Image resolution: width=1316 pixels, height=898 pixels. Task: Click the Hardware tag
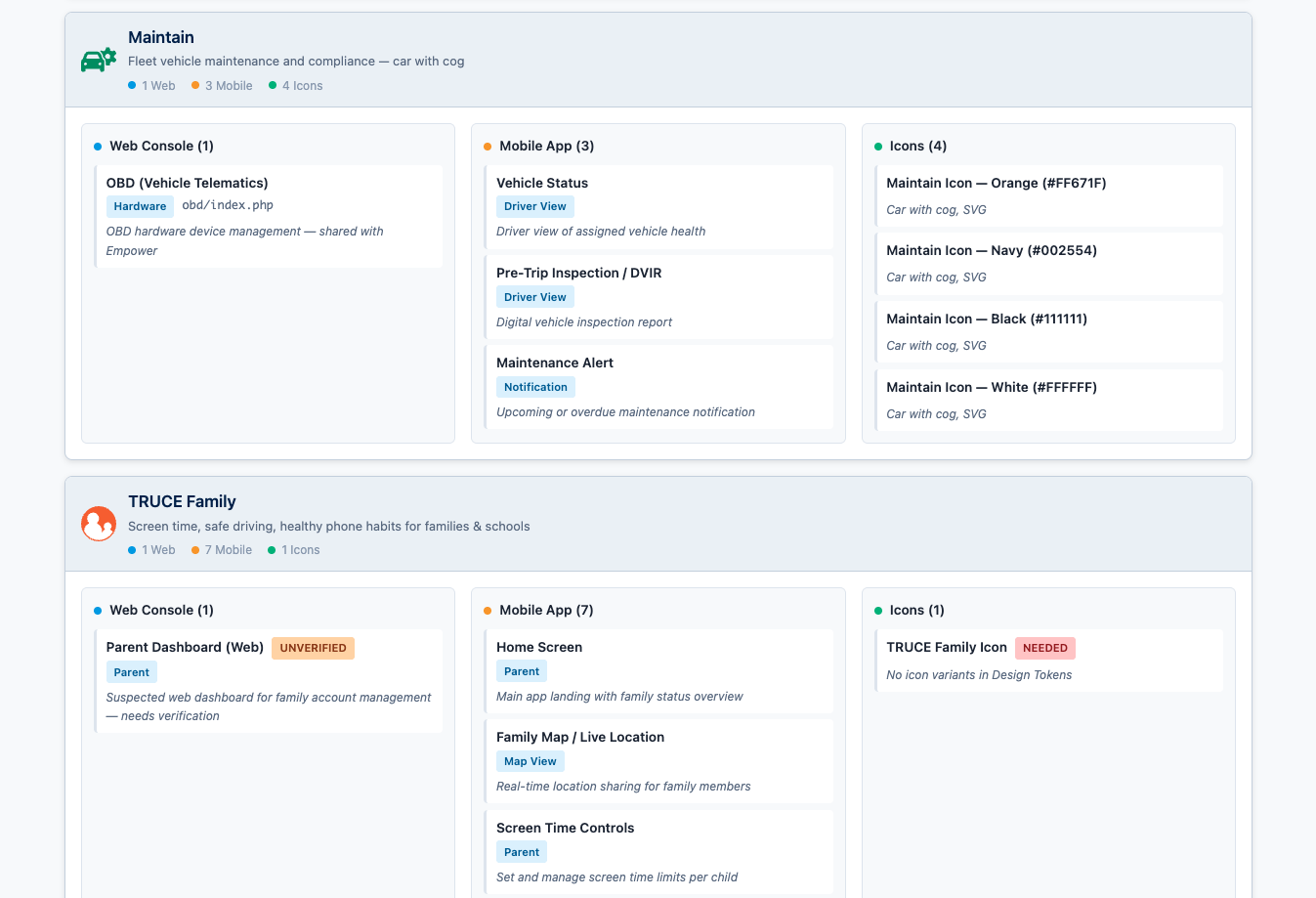(x=140, y=206)
